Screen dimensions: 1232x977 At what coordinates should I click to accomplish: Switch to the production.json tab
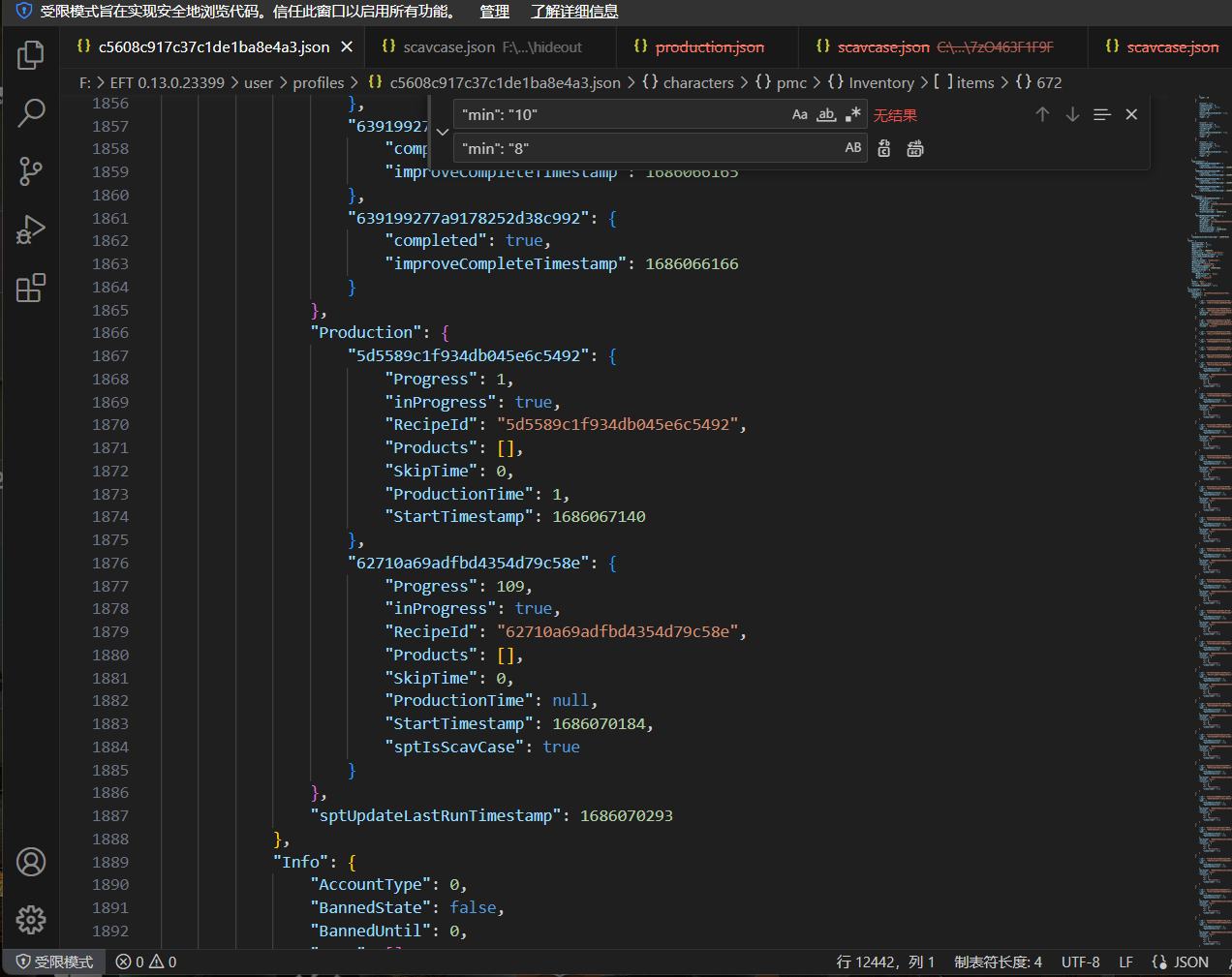coord(709,46)
